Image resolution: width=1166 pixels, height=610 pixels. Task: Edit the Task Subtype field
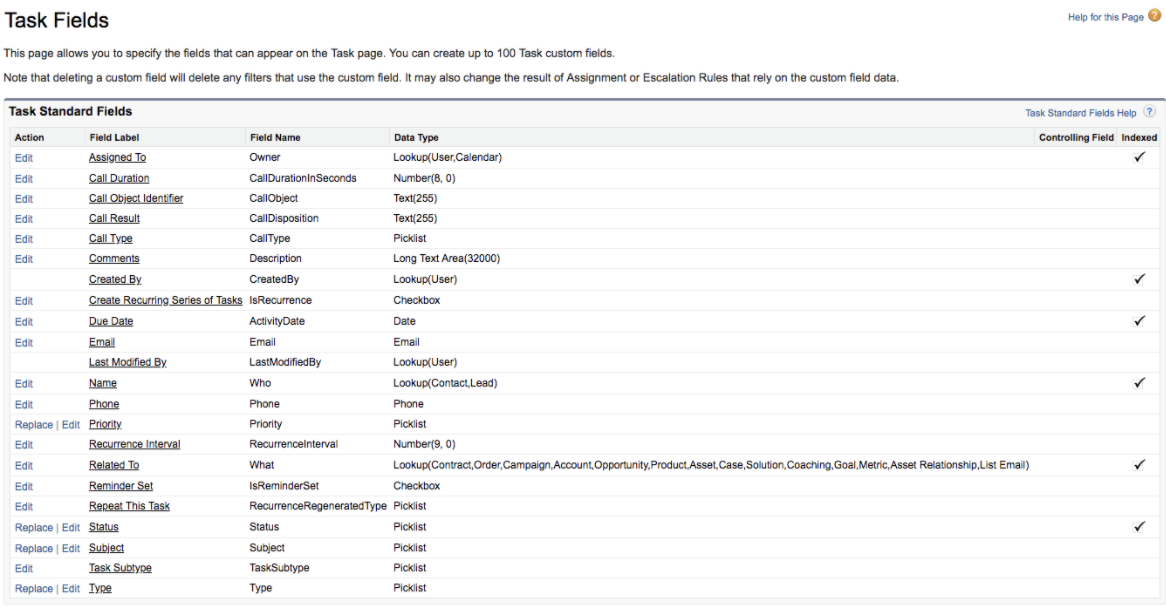click(x=22, y=568)
